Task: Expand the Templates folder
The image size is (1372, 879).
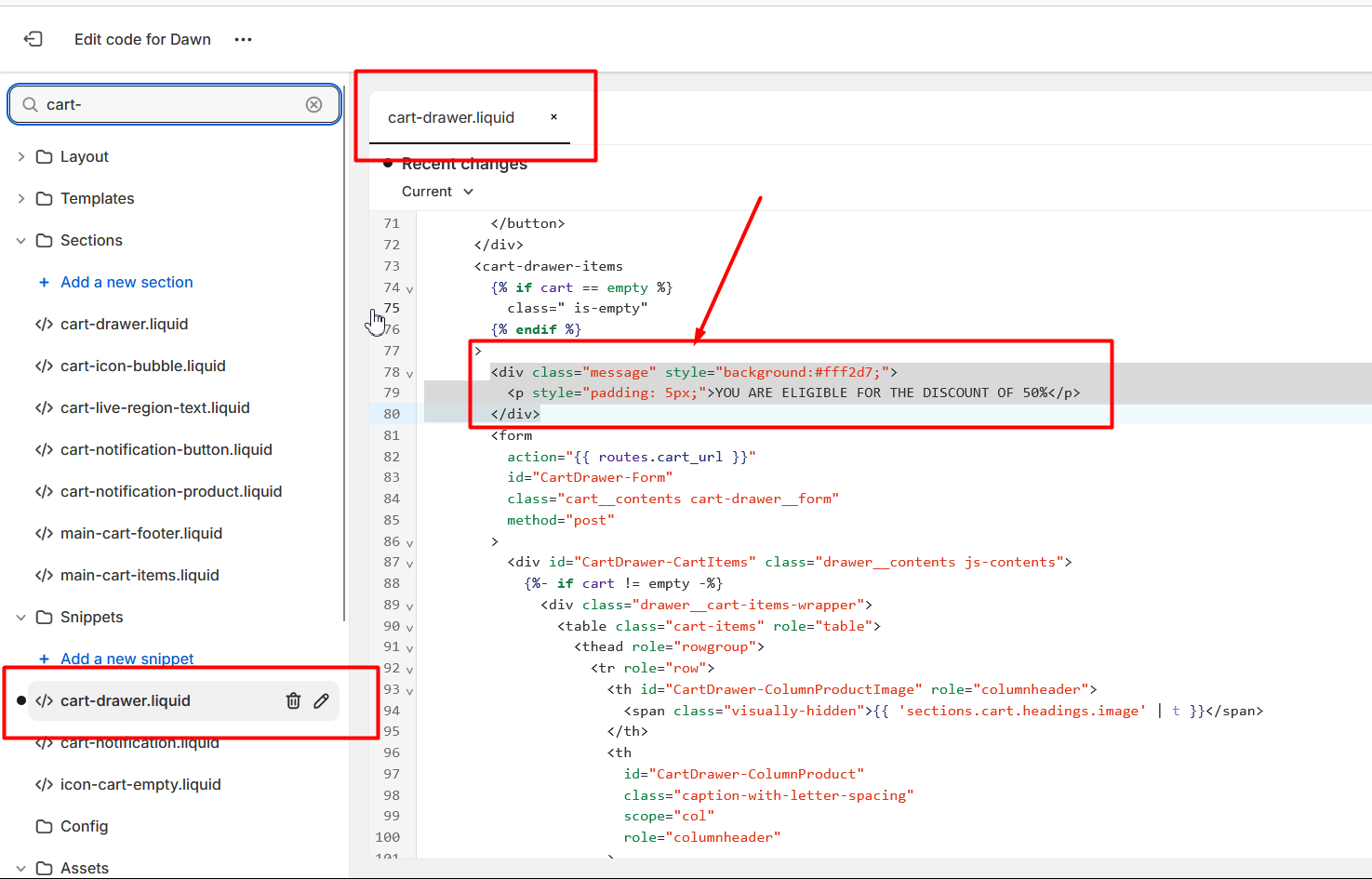Action: [20, 198]
